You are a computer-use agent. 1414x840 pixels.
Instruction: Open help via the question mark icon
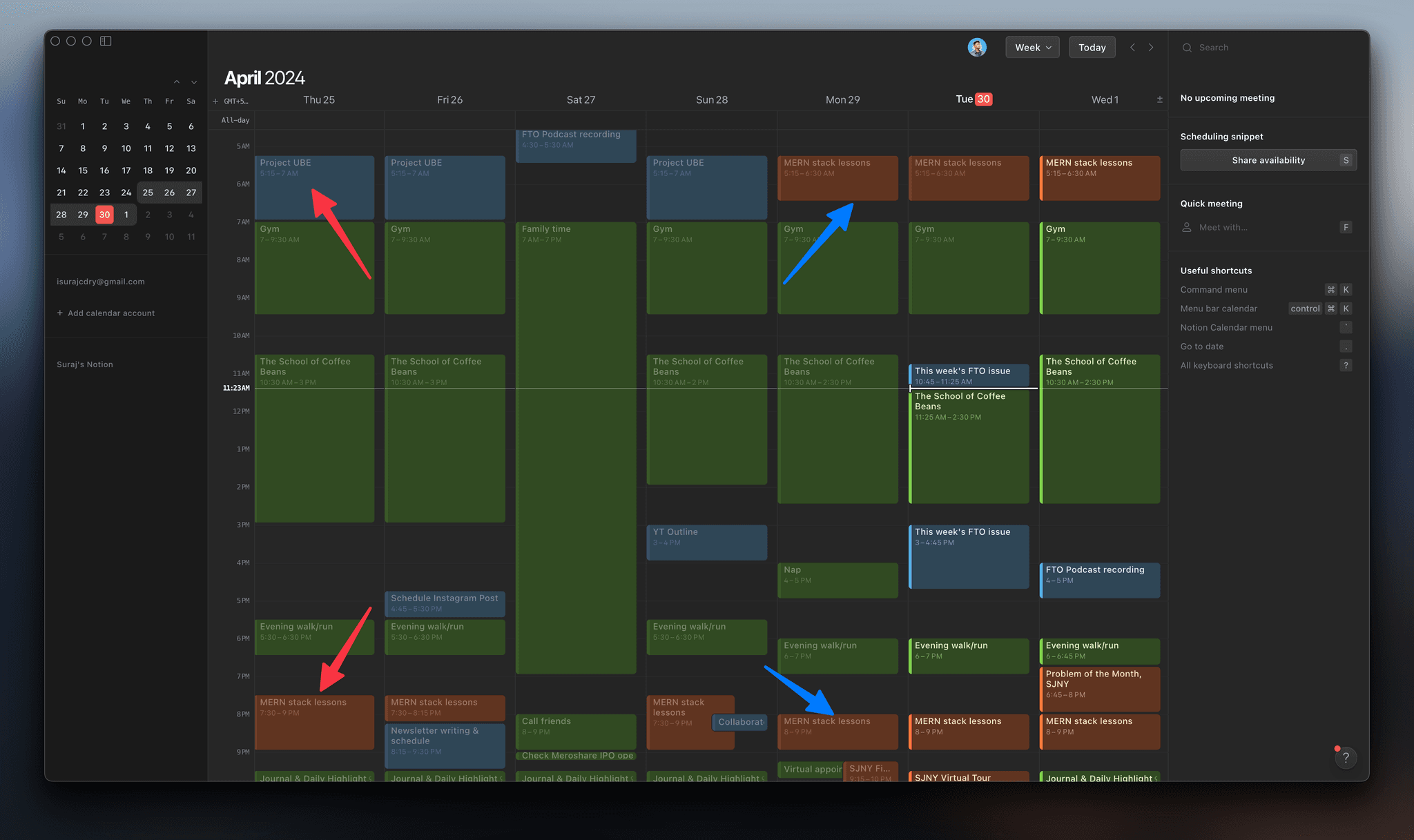(x=1346, y=757)
